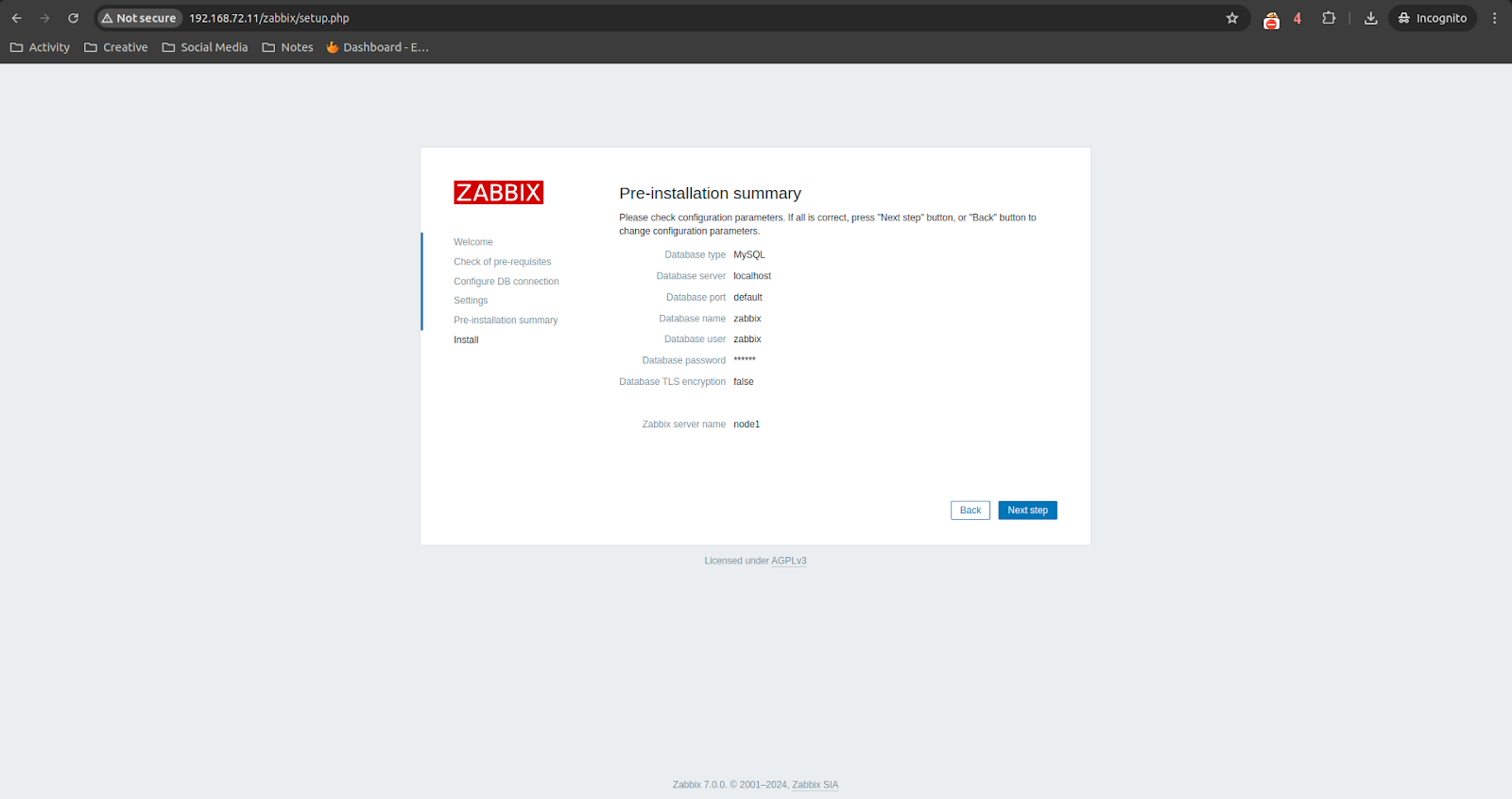1512x799 pixels.
Task: Click the Database TLS encryption label
Action: click(x=673, y=382)
